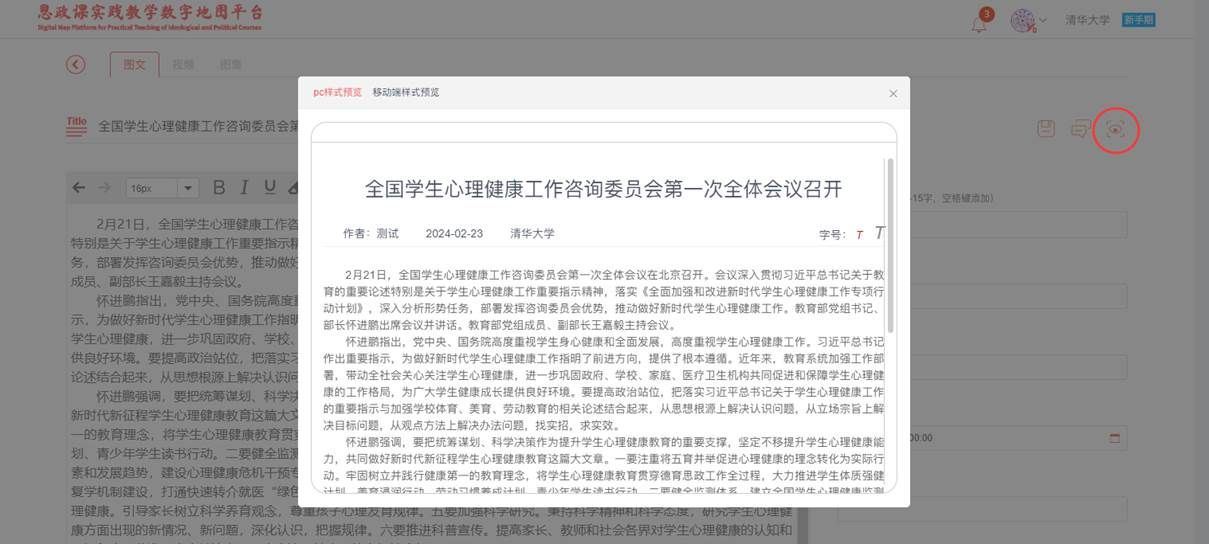Click the 新手期 badge

[1138, 20]
